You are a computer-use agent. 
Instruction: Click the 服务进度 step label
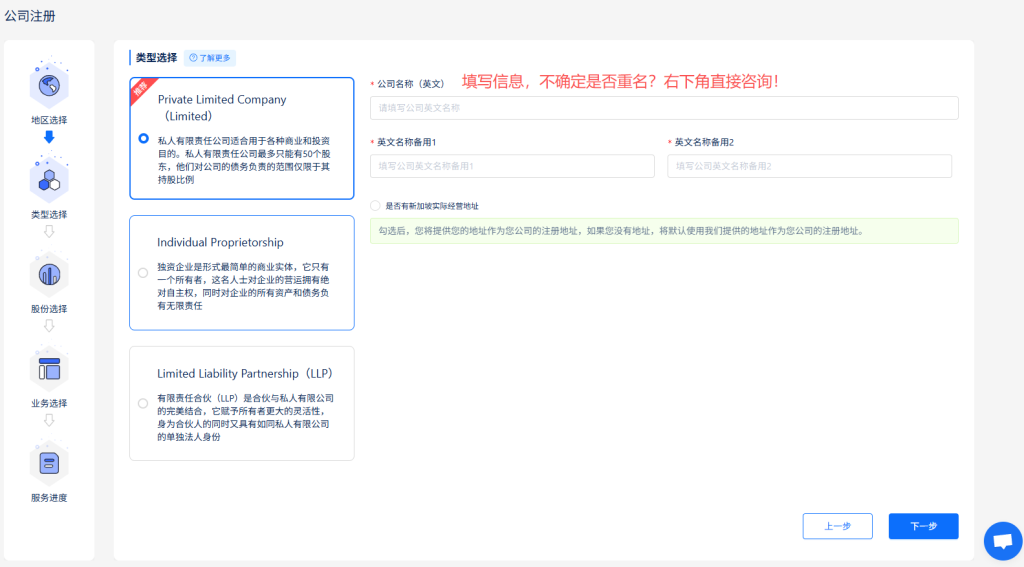click(49, 498)
